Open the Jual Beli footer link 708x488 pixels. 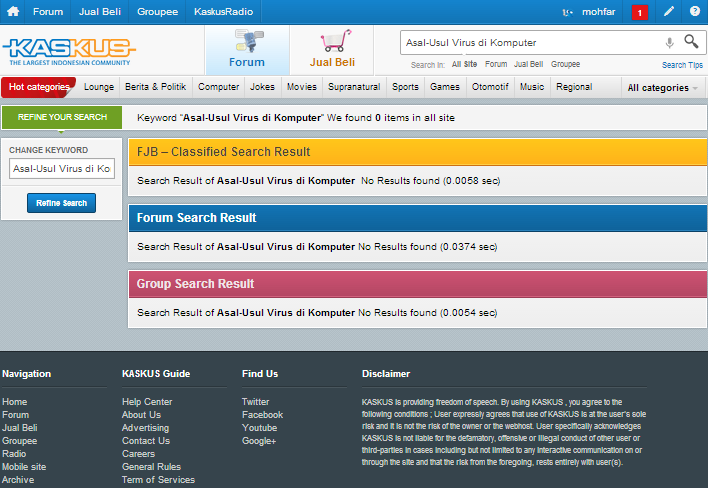coord(19,428)
